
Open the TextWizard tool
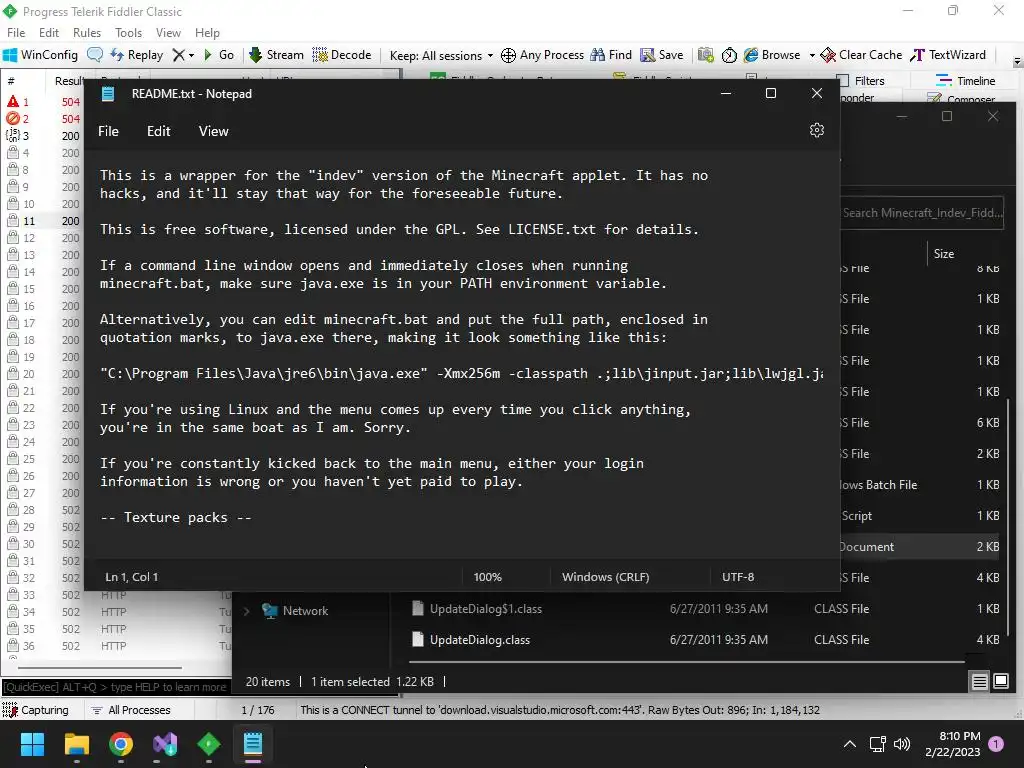948,55
